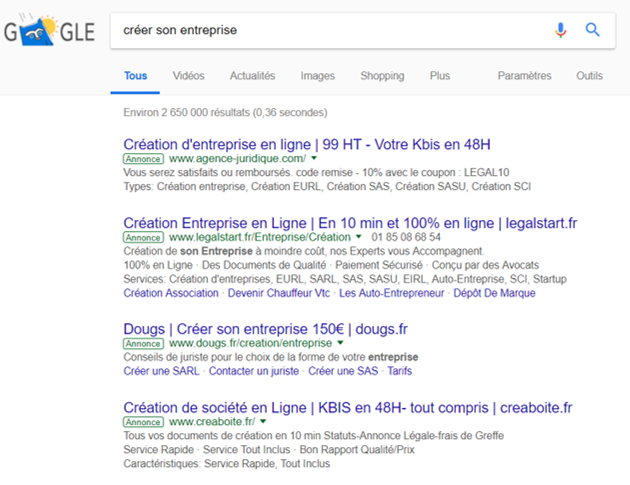
Task: Click phone number 01 85 08 68 54
Action: click(406, 237)
